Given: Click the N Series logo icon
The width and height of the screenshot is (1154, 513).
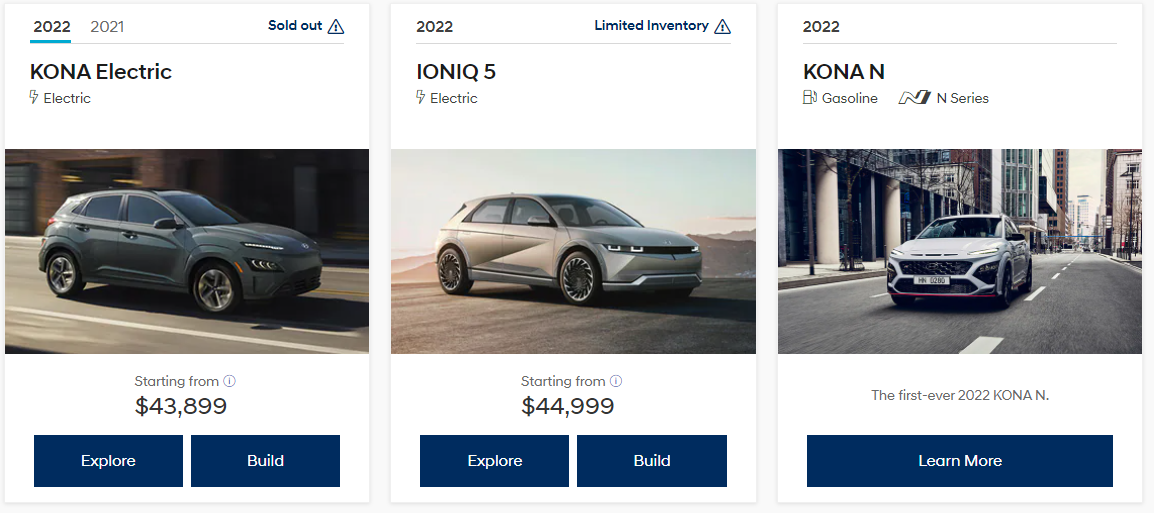Looking at the screenshot, I should (x=914, y=98).
